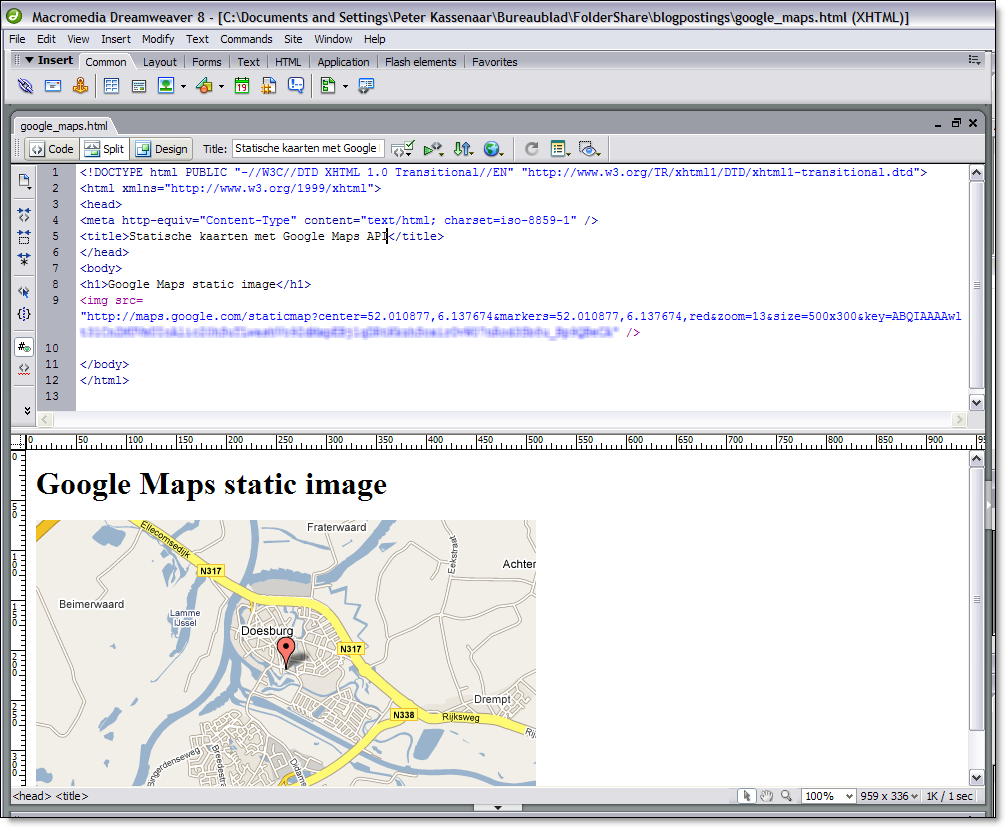Select the google_maps.html document tab
This screenshot has height=828, width=1006.
point(64,126)
